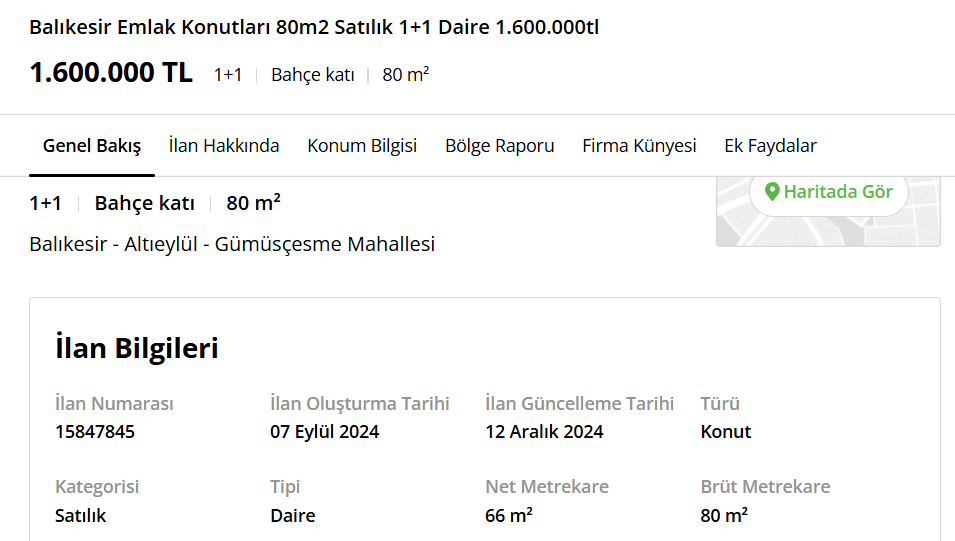Click the Konut type value
The image size is (955, 541).
pyautogui.click(x=725, y=432)
